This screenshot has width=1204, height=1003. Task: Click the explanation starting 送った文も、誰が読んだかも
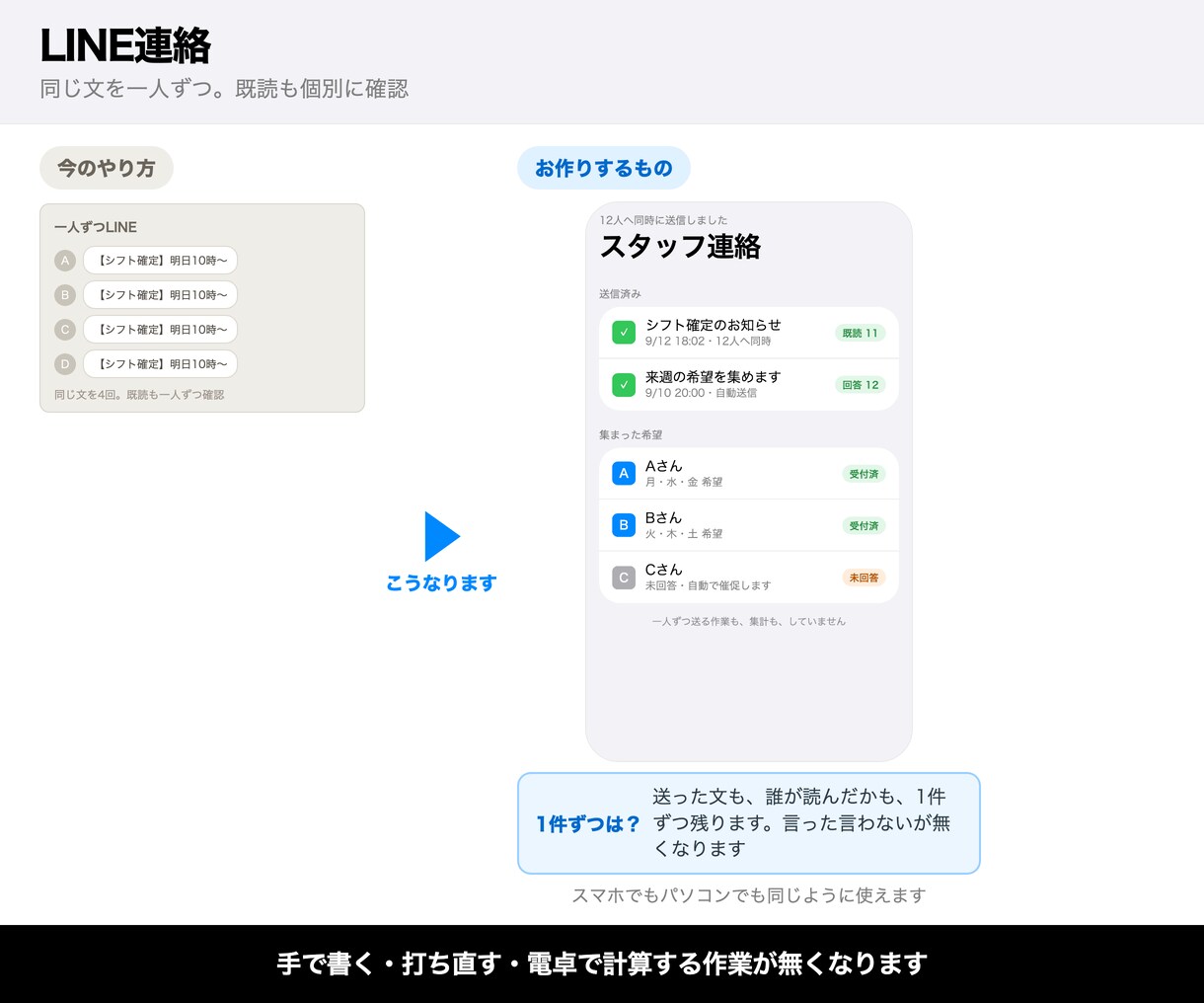801,822
